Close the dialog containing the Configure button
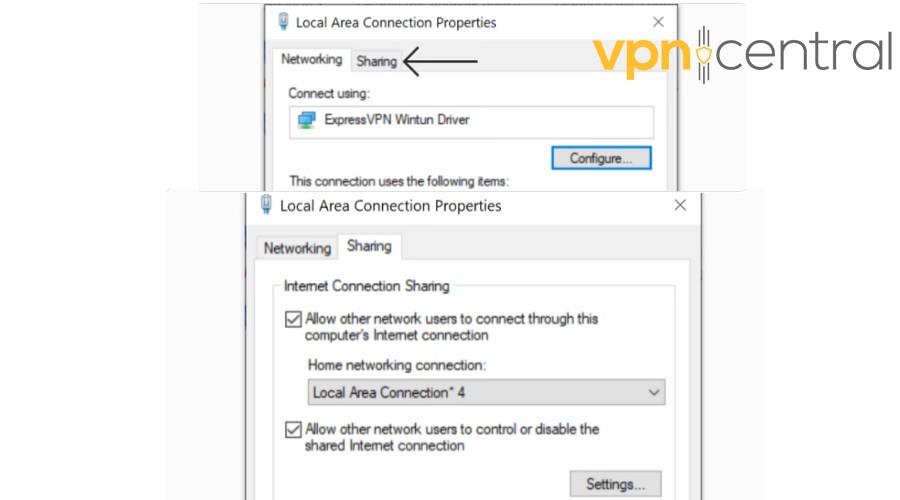 pyautogui.click(x=658, y=22)
